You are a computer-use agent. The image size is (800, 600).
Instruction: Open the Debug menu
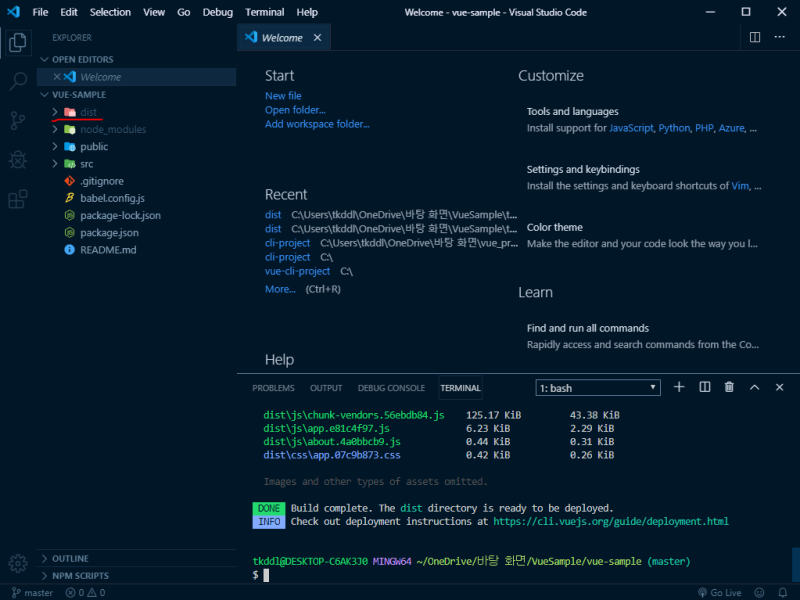217,12
